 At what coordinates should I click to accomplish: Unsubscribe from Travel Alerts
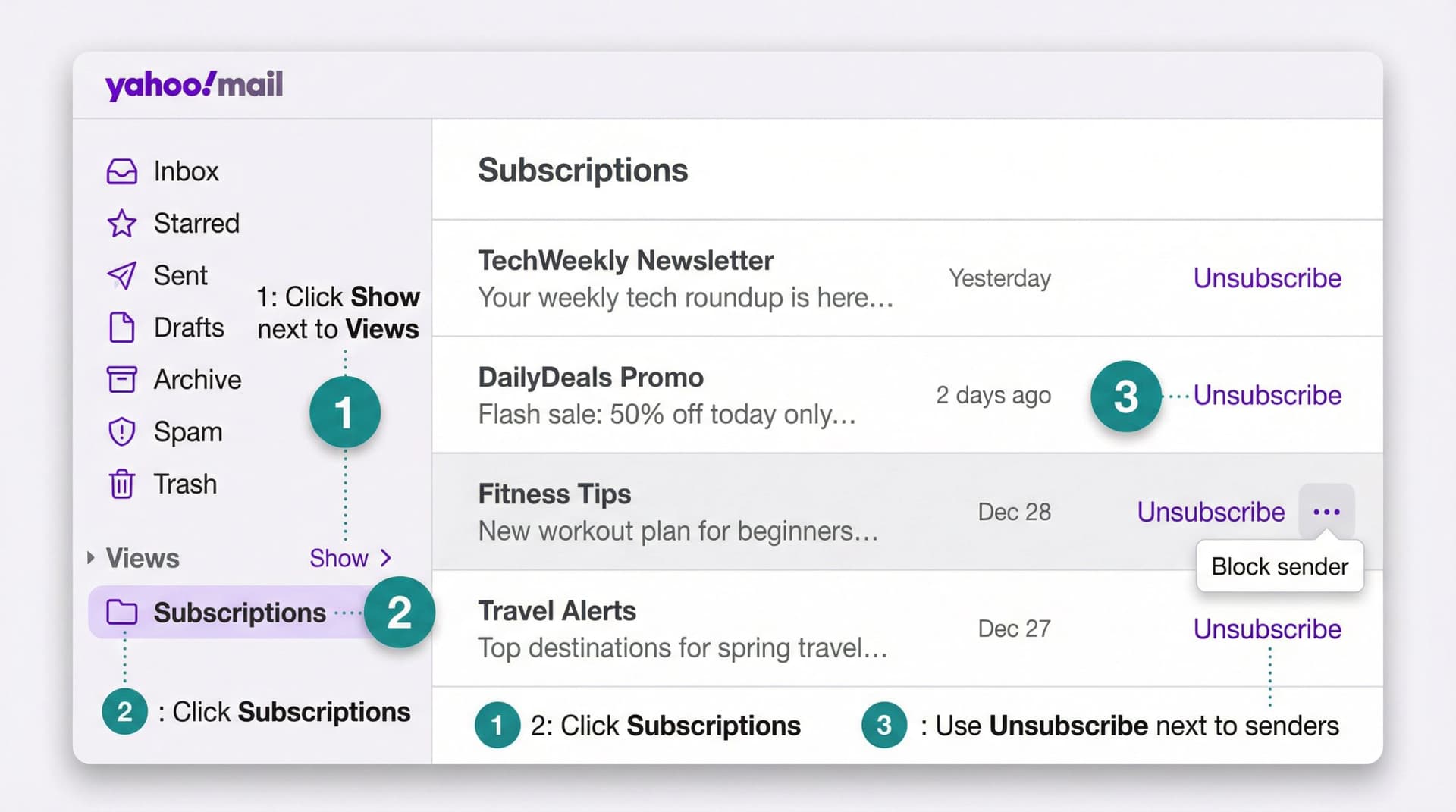coord(1267,629)
